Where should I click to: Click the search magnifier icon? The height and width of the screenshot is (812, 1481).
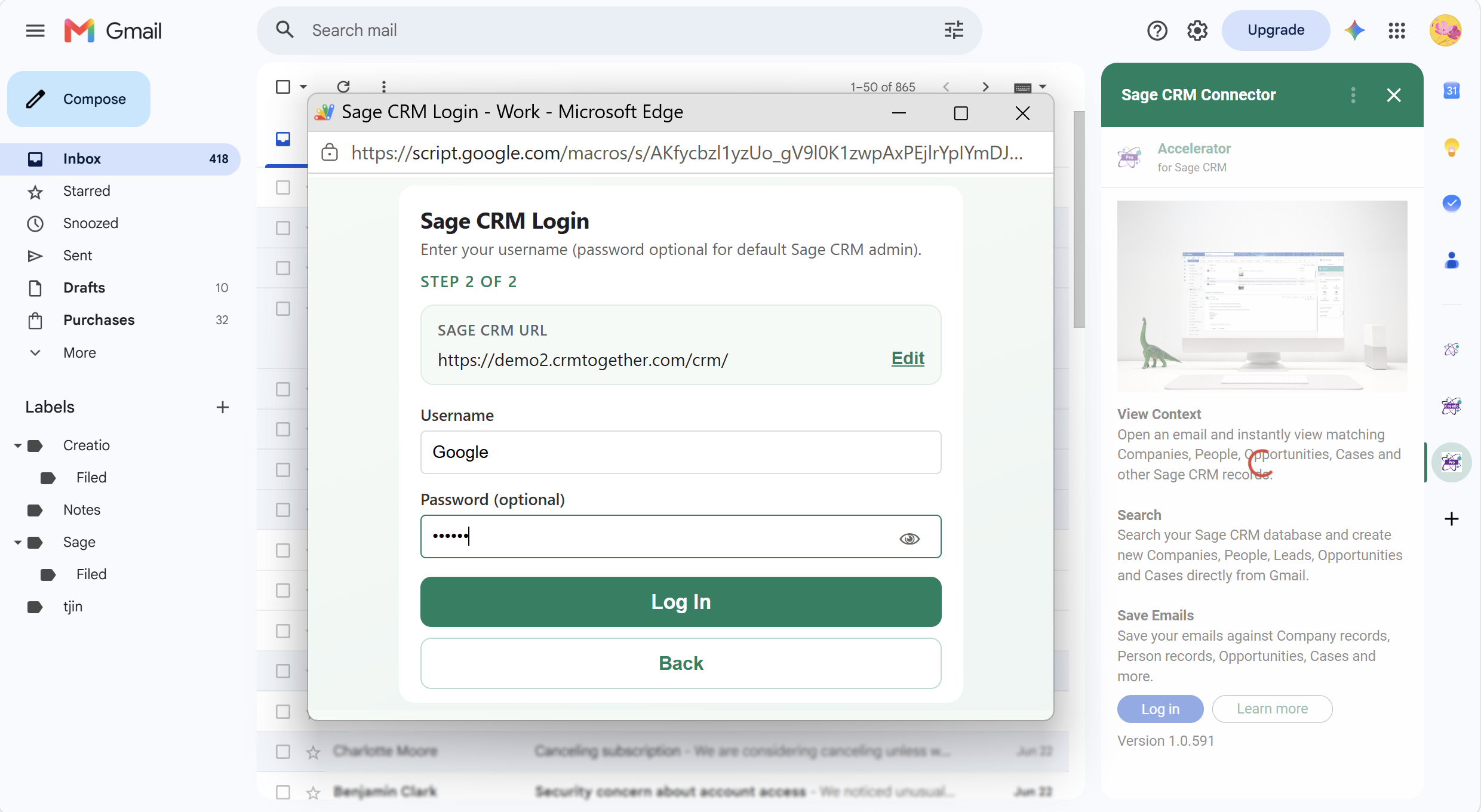tap(285, 30)
